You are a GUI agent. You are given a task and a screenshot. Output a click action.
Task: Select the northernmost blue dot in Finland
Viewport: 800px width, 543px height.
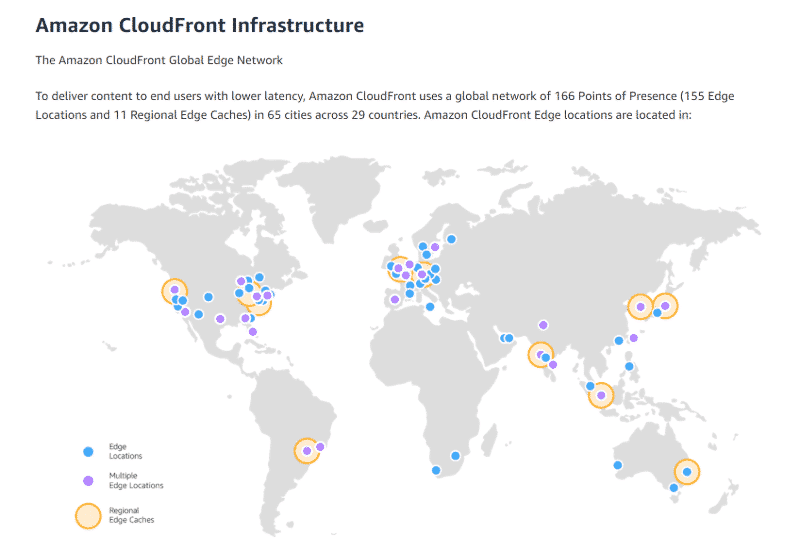(451, 239)
